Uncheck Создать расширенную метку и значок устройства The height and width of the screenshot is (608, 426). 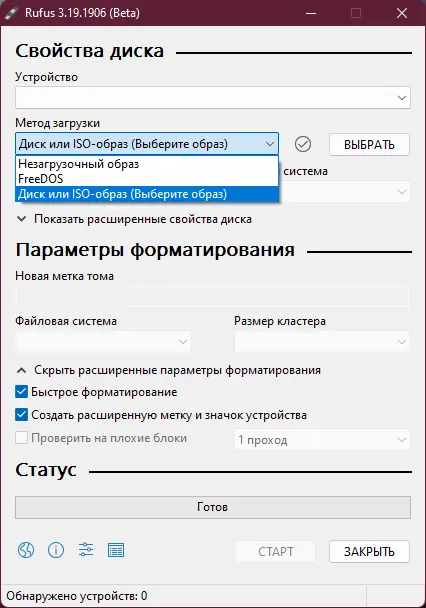click(21, 415)
